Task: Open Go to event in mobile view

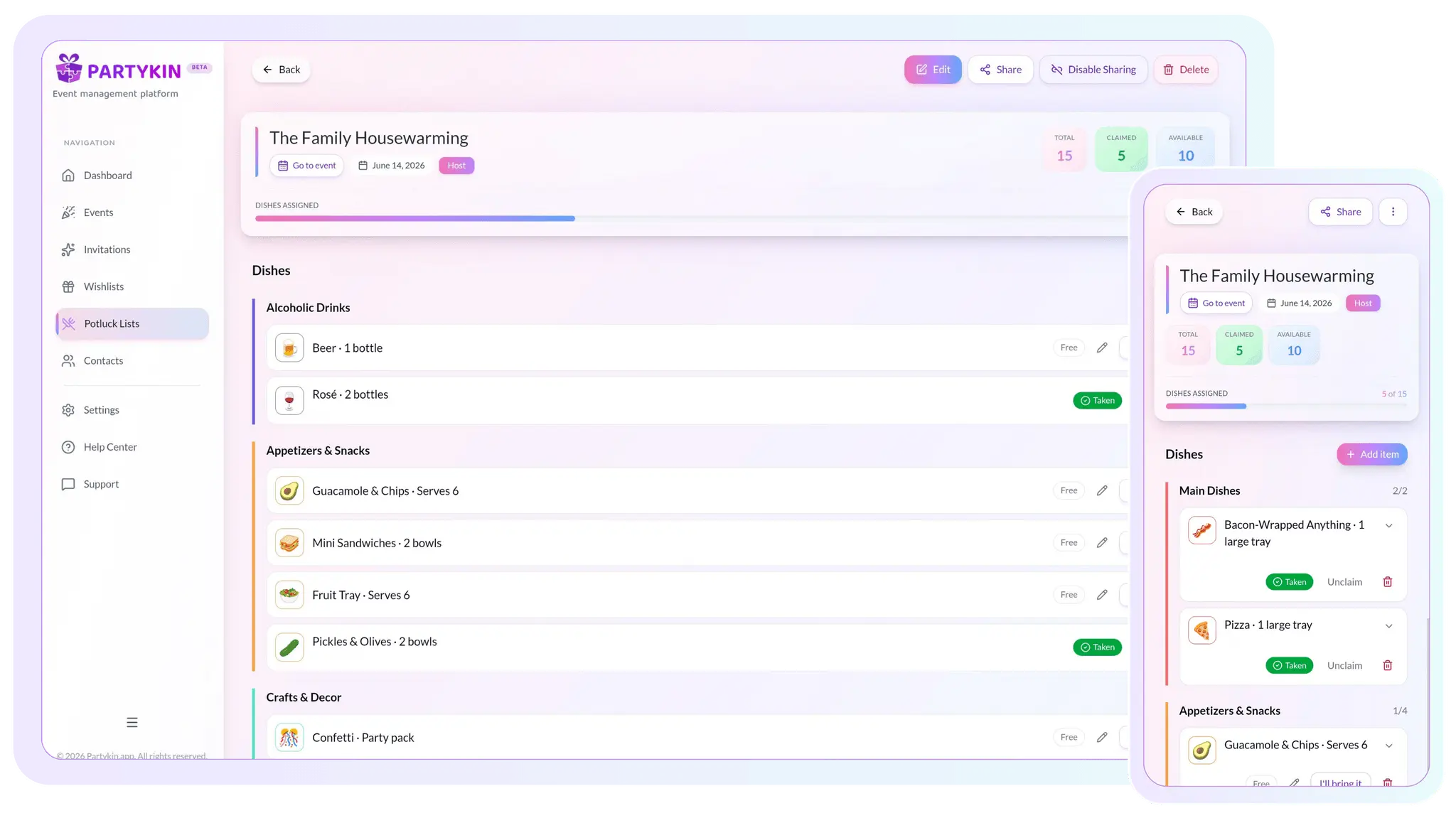Action: pos(1216,303)
